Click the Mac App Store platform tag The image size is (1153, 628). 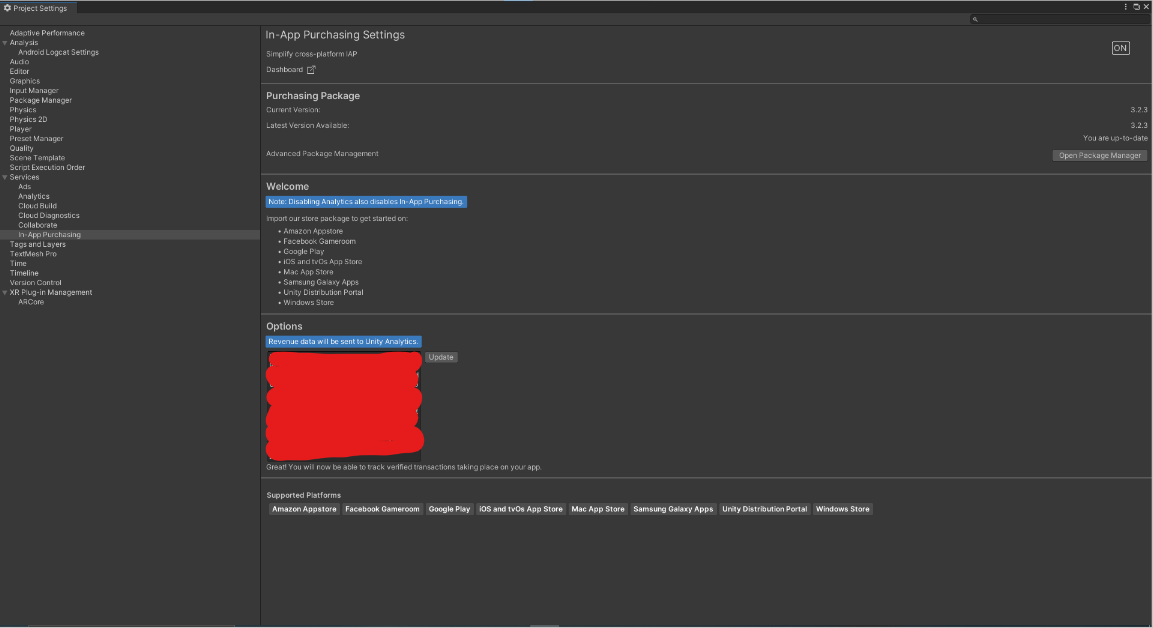tap(598, 509)
